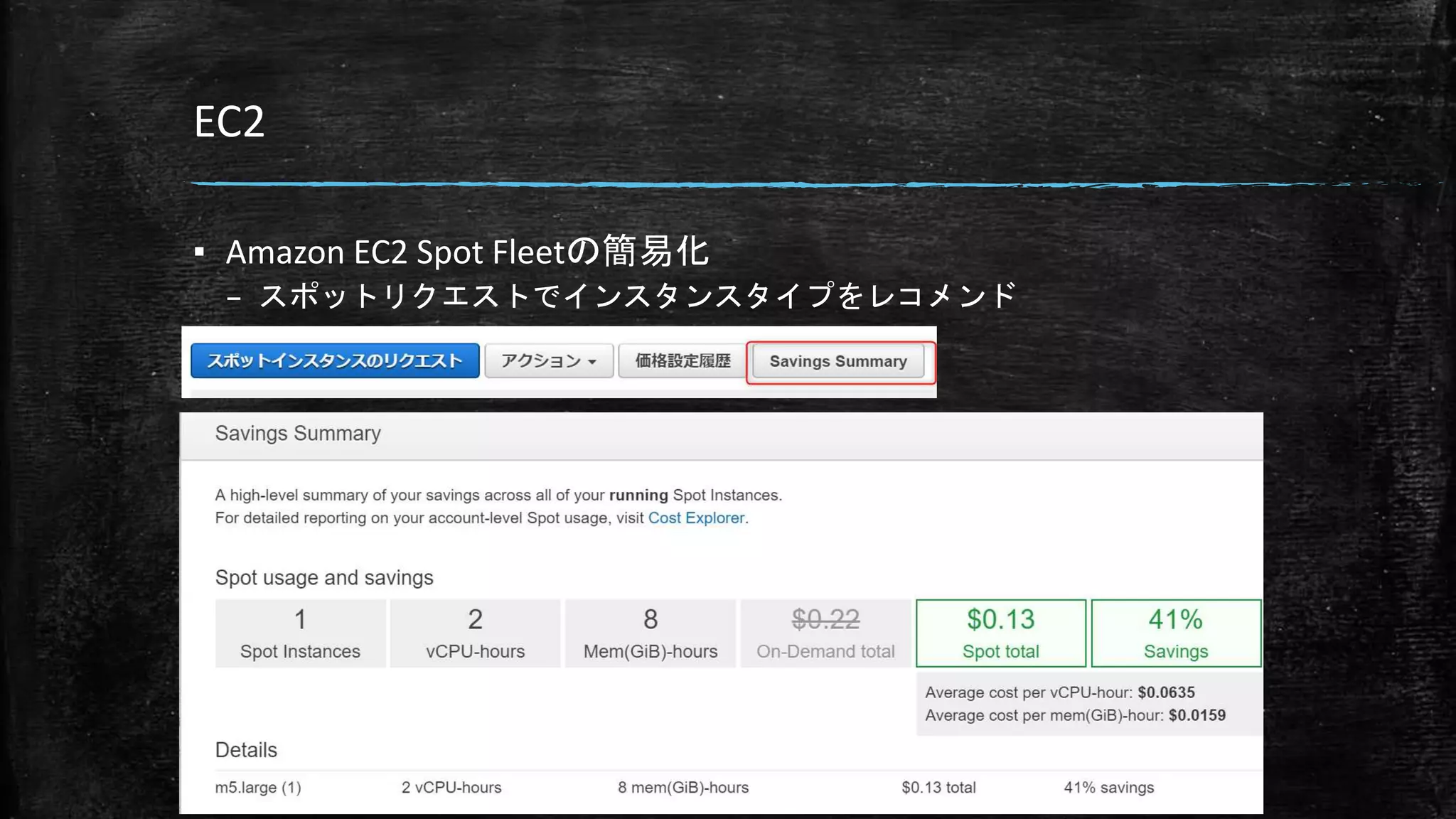Viewport: 1456px width, 819px height.
Task: Click the $0.13 total details cell
Action: [x=938, y=788]
